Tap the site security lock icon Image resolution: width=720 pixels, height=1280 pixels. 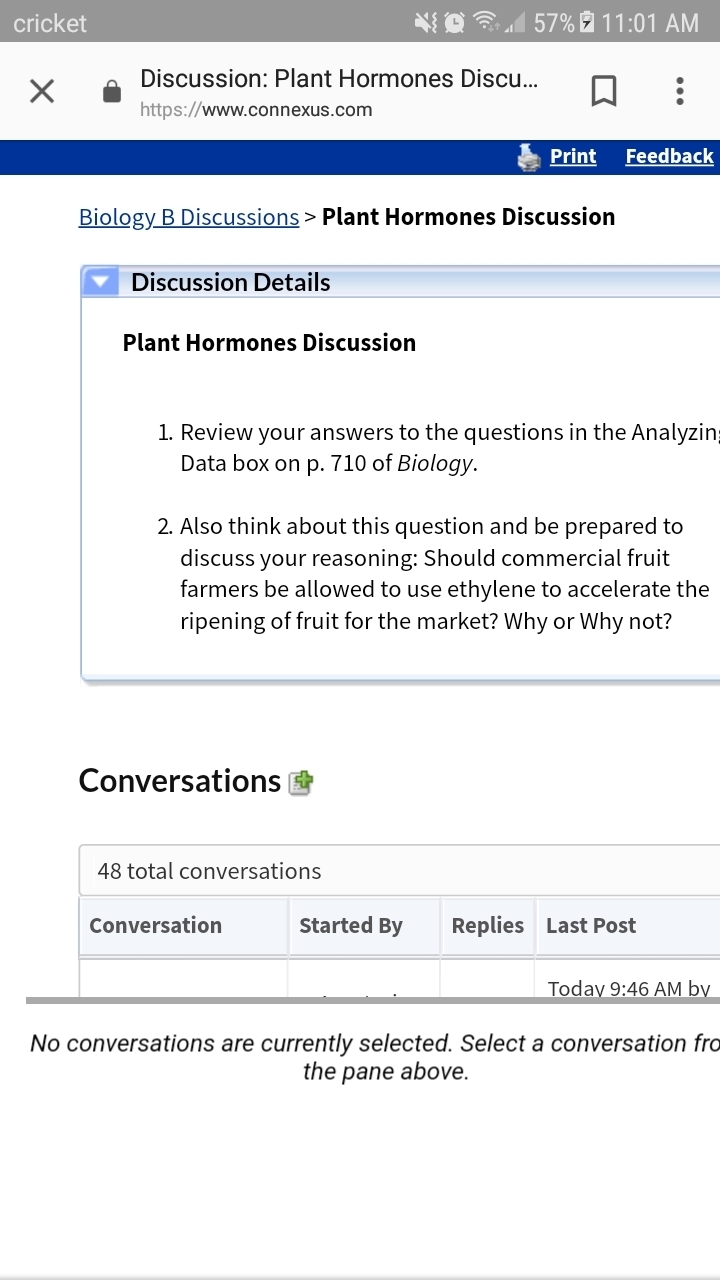(x=112, y=93)
